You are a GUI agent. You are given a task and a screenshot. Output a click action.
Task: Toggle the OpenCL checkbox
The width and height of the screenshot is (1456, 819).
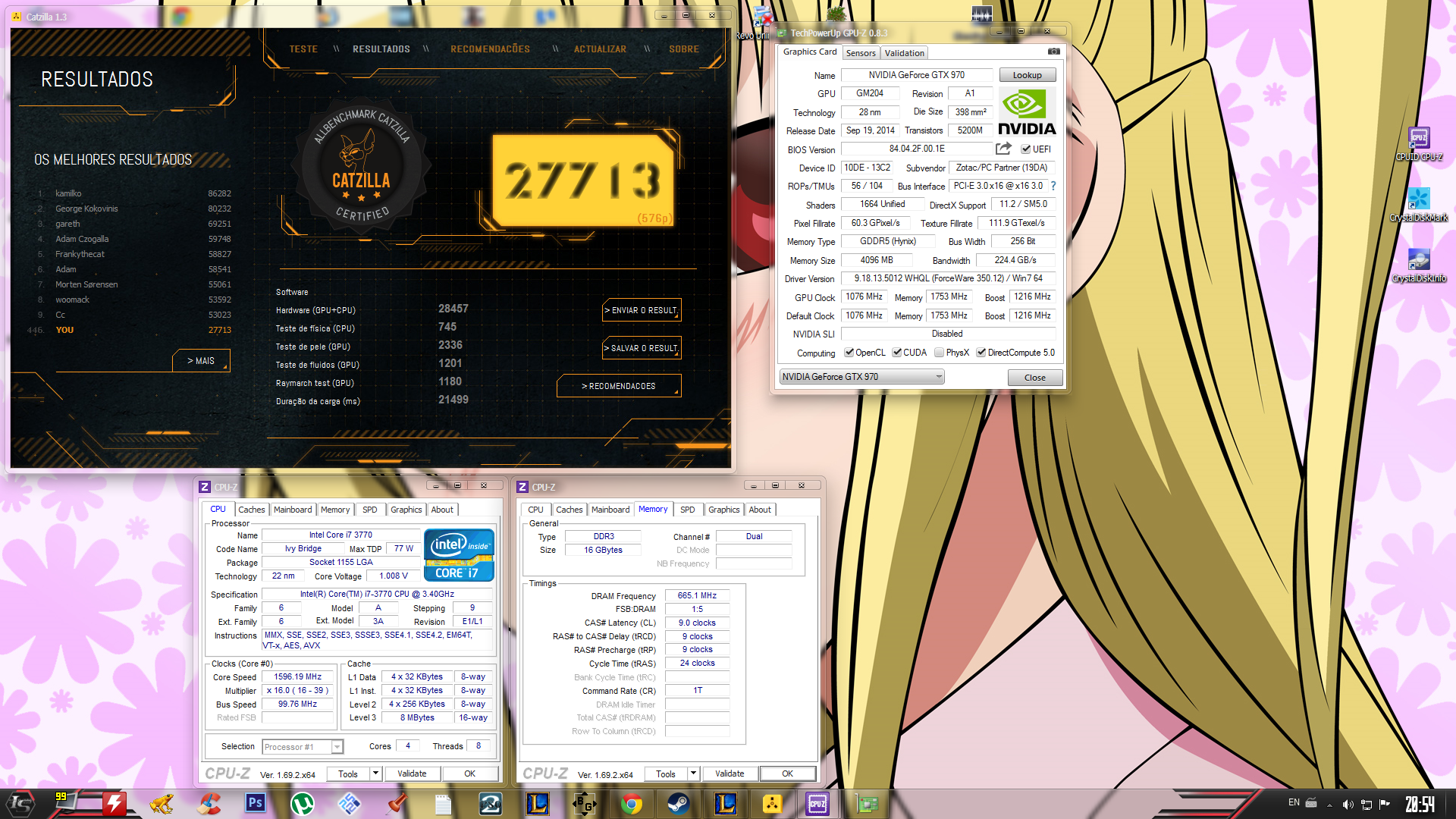pyautogui.click(x=849, y=353)
